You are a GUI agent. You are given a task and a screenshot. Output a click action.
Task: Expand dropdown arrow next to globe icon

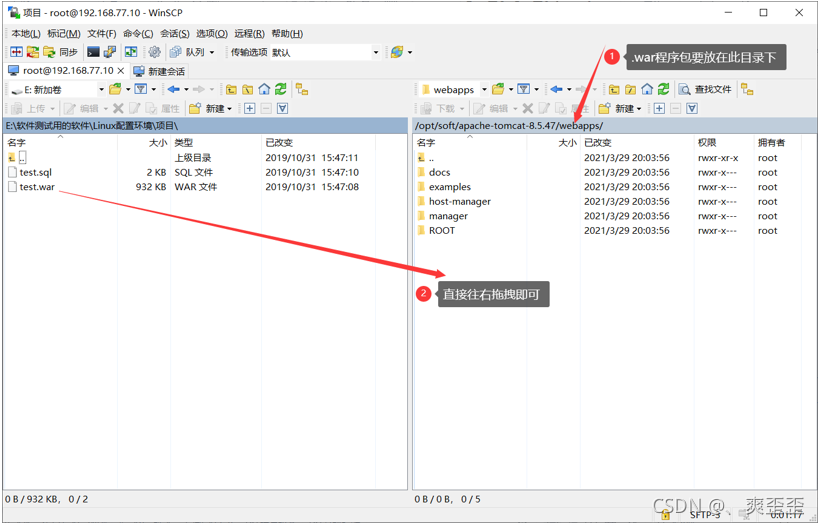(410, 52)
